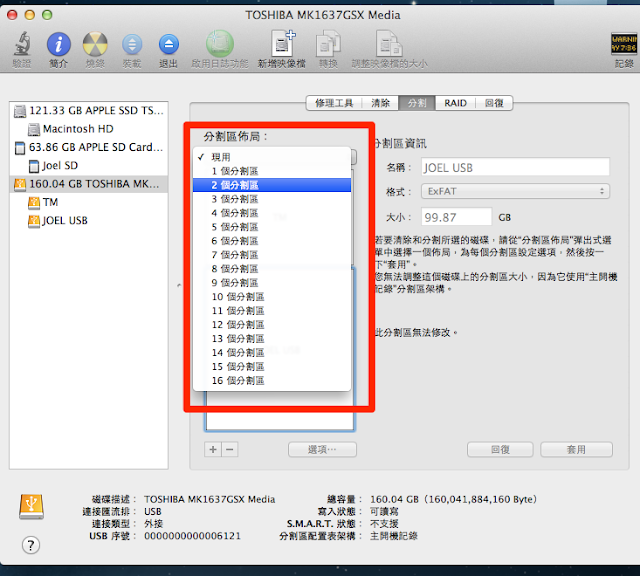The height and width of the screenshot is (576, 640).
Task: Choose 3 個分割區 in layout menu
Action: pyautogui.click(x=272, y=199)
